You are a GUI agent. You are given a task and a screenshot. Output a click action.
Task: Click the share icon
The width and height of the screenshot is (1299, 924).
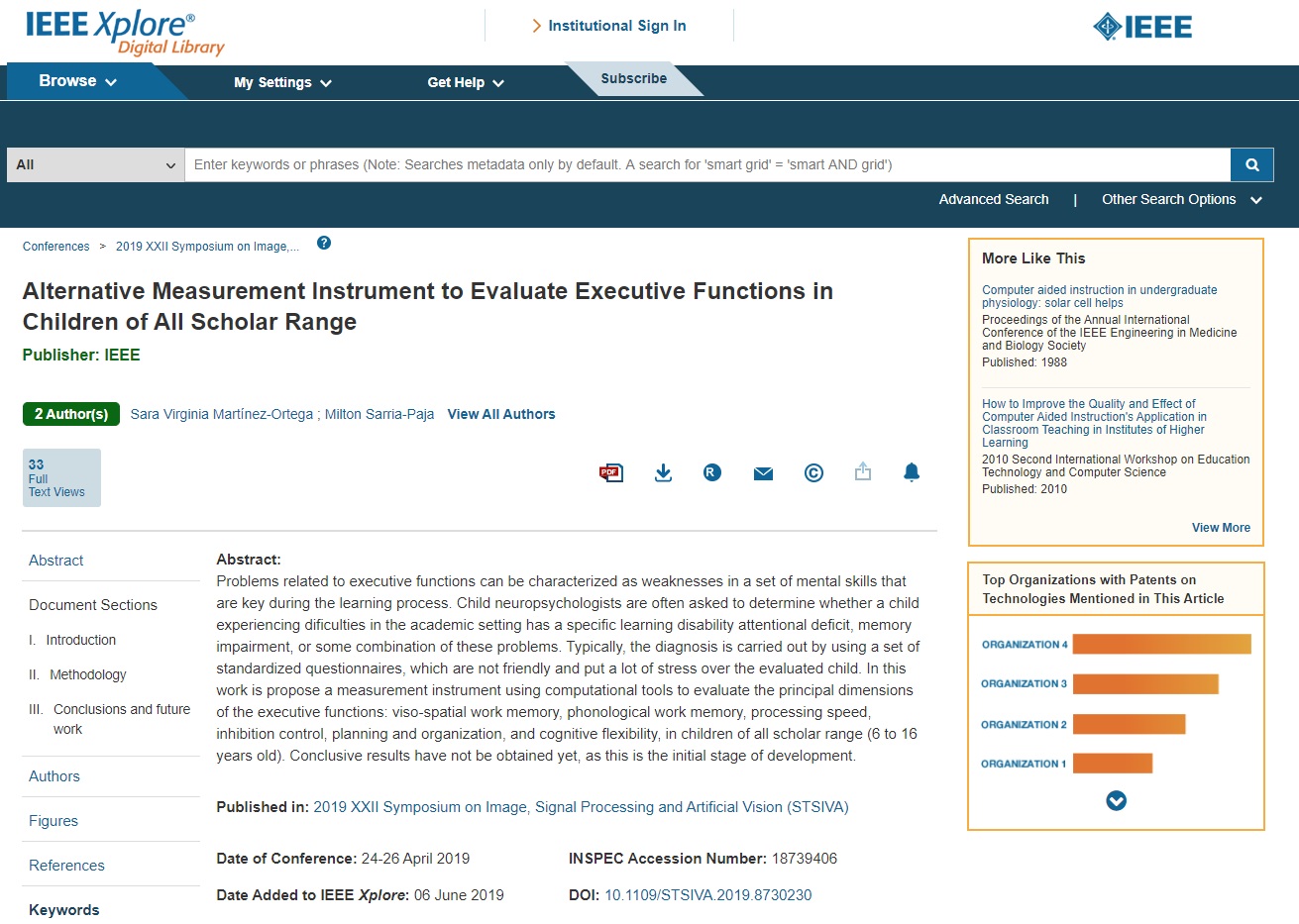coord(863,472)
